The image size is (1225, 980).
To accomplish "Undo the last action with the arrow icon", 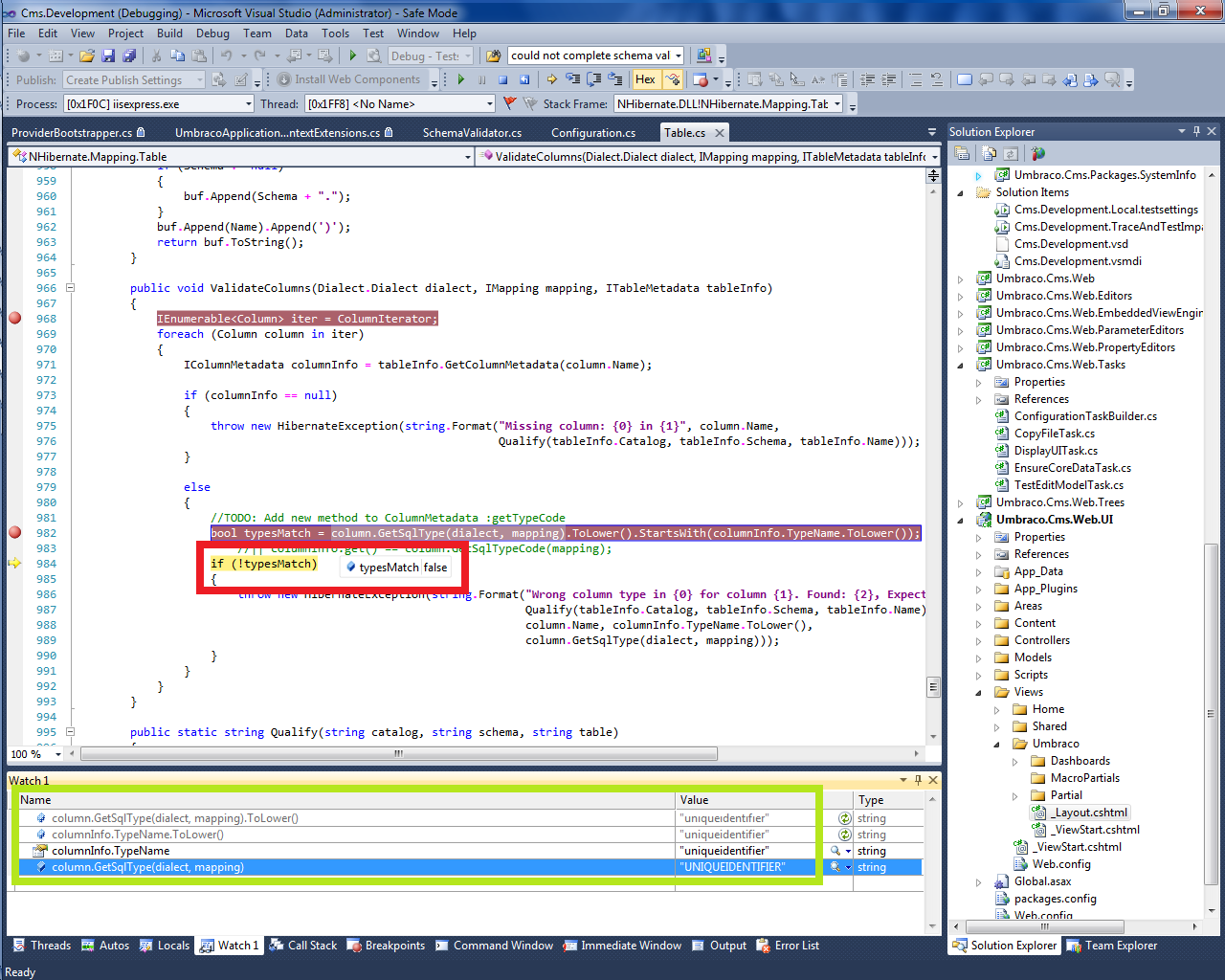I will 227,56.
